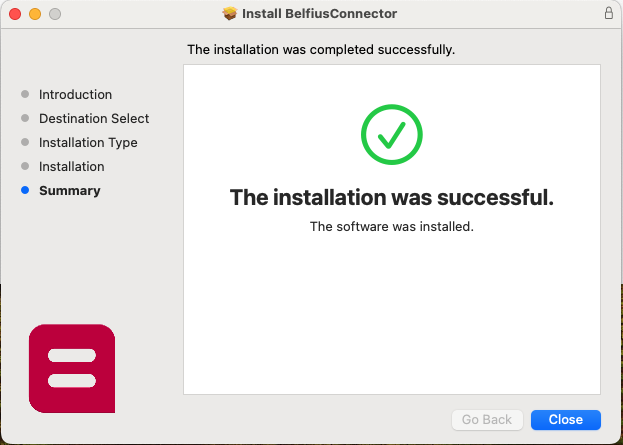Click the "The installation was successful." heading

click(x=391, y=197)
